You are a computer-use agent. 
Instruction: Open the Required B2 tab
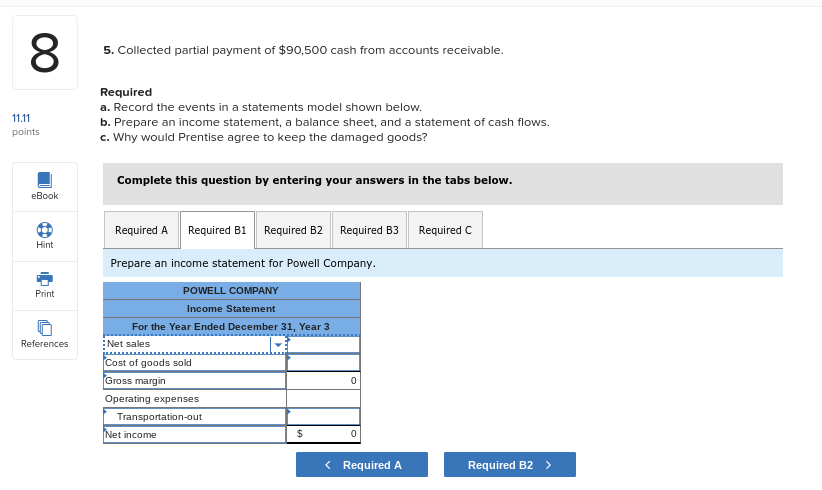tap(294, 230)
